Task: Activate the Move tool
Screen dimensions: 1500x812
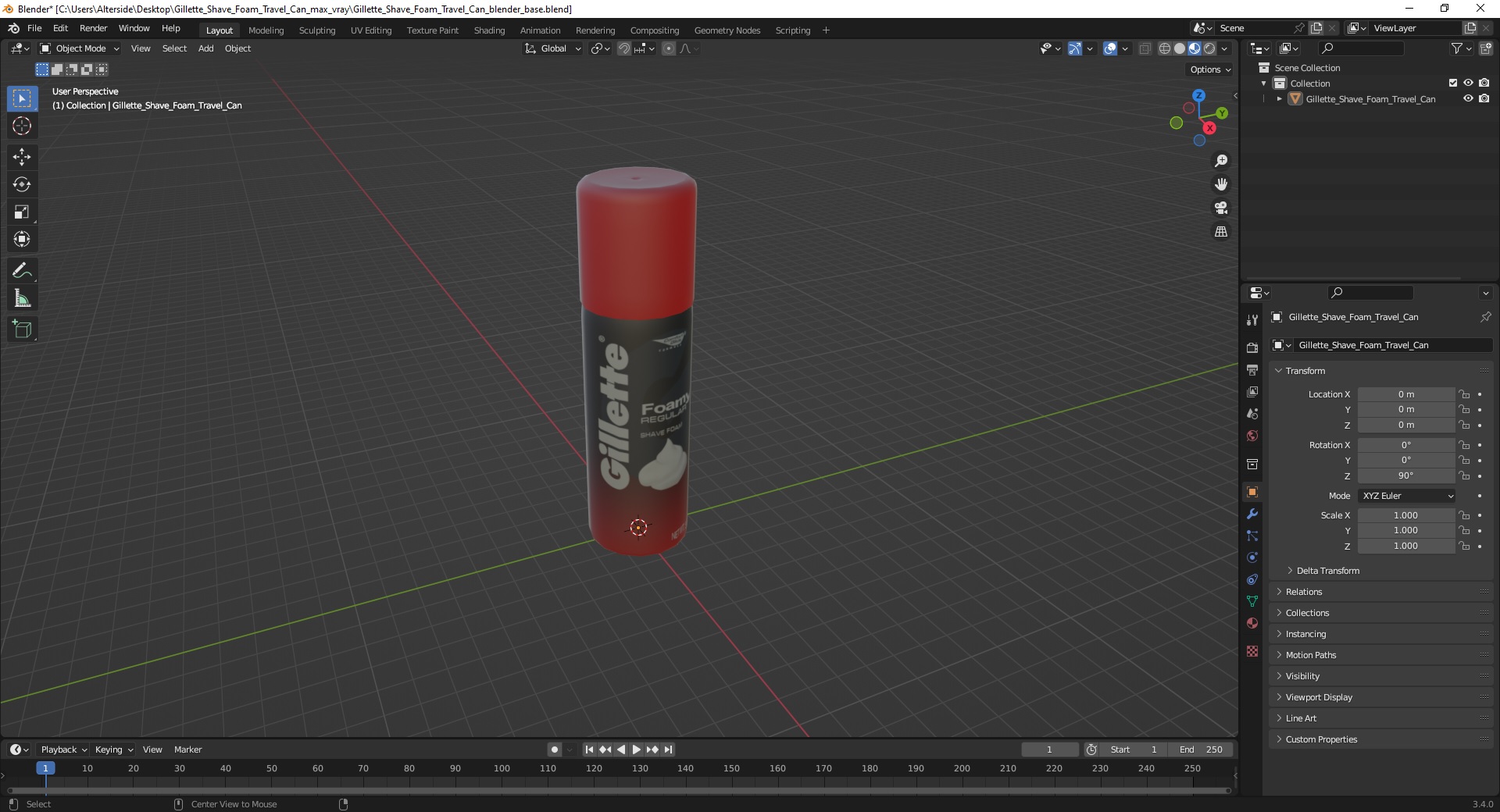Action: 22,157
